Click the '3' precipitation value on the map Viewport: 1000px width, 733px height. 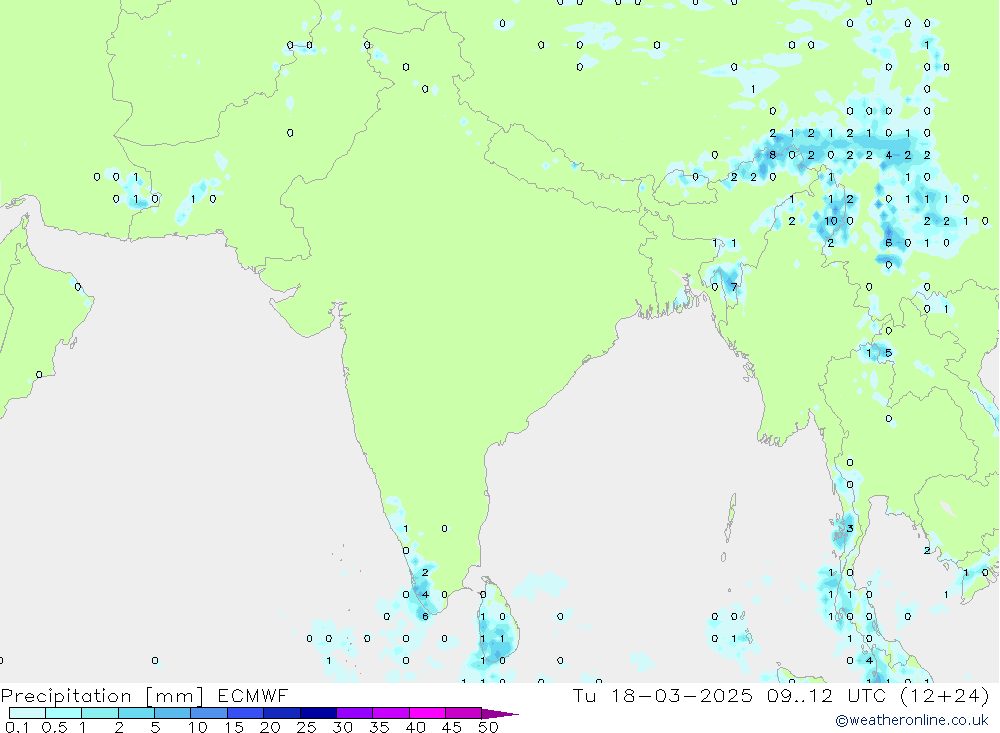coord(849,529)
